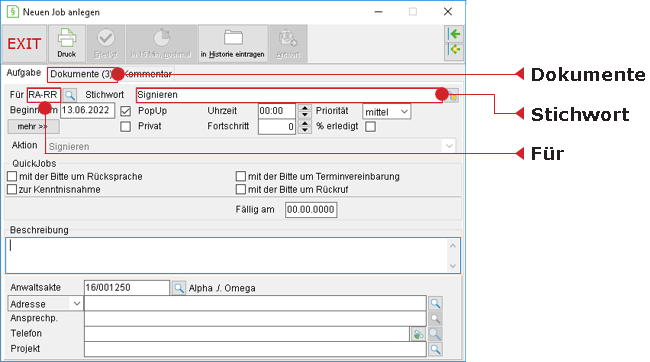650x362 pixels.
Task: Click the Für field containing RA-RR
Action: pos(44,95)
